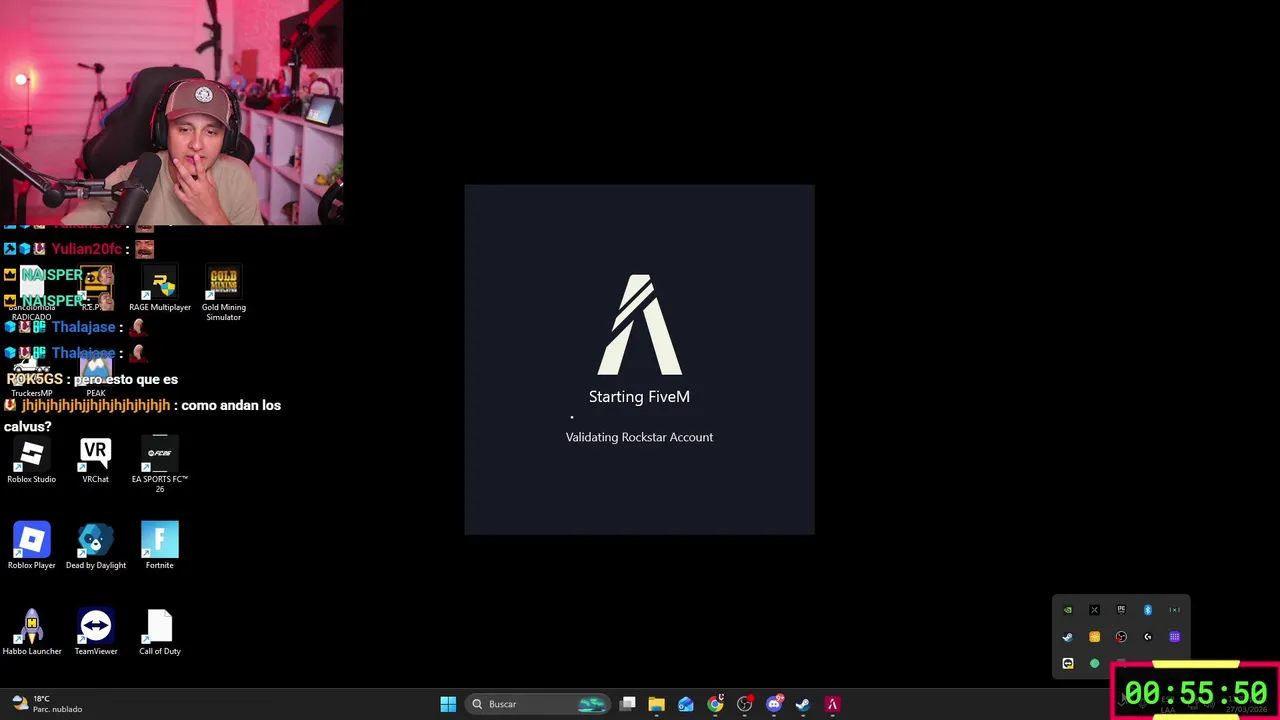Open the Roblox Player desktop icon
Screen dimensions: 1280x720
point(32,547)
